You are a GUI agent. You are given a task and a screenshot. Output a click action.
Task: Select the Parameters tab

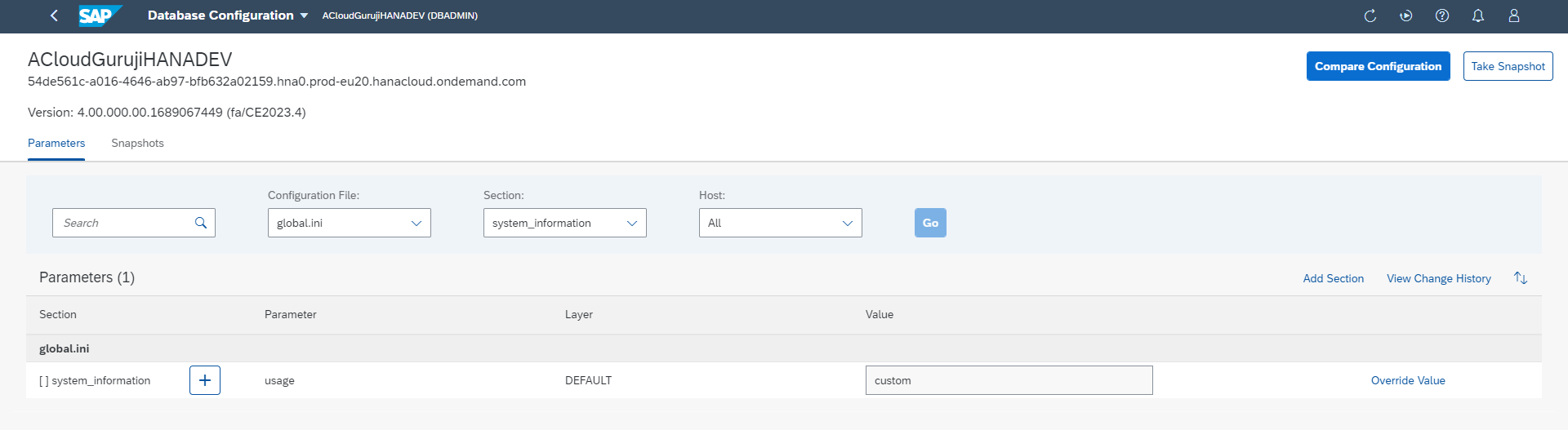click(x=56, y=144)
